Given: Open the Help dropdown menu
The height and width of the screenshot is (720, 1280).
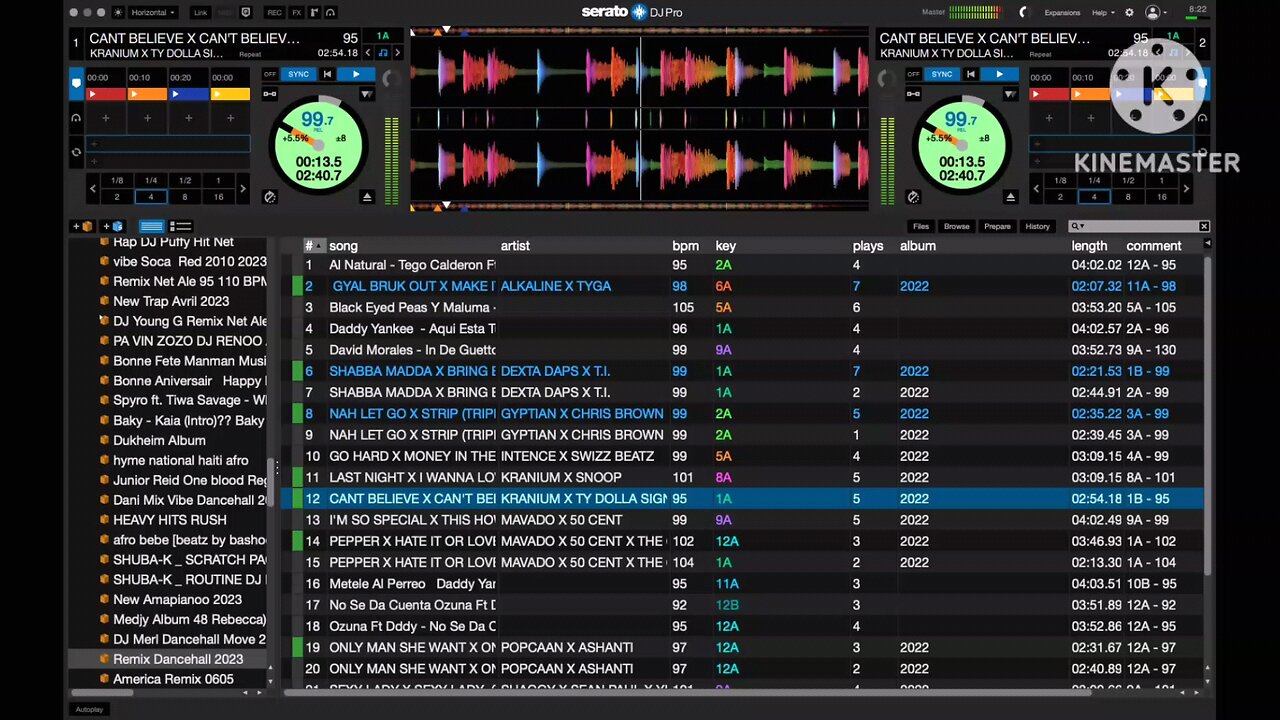Looking at the screenshot, I should click(x=1102, y=13).
